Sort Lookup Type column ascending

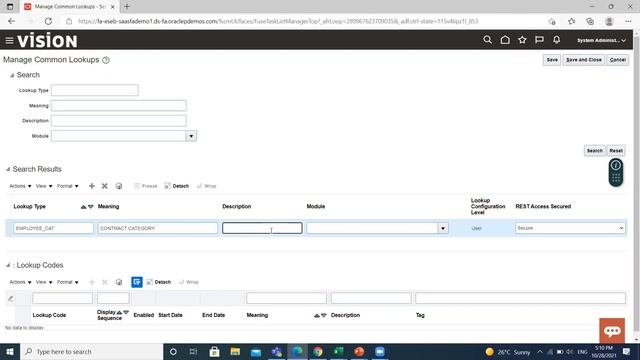(x=83, y=207)
